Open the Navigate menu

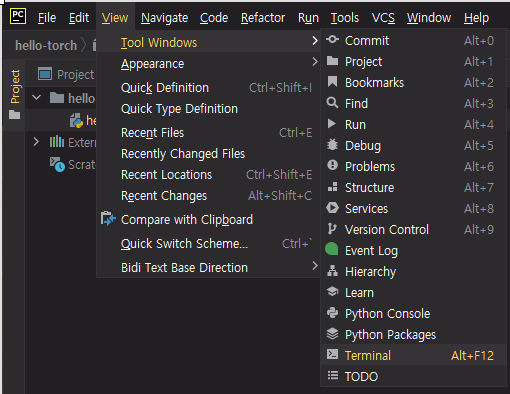pyautogui.click(x=164, y=18)
